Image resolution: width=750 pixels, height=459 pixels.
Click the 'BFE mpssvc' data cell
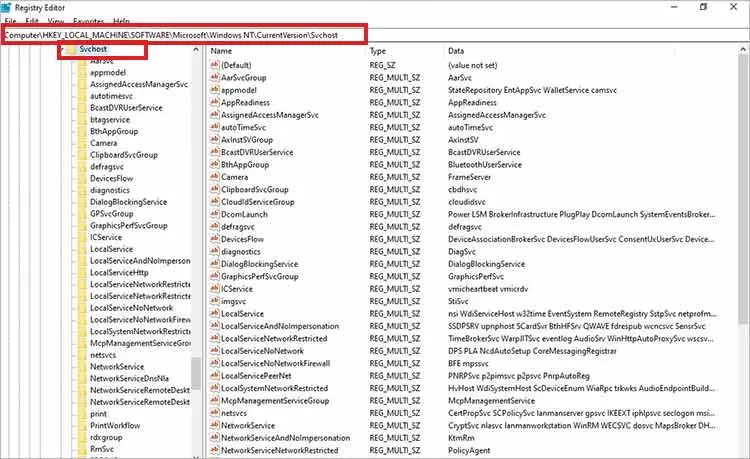coord(468,363)
